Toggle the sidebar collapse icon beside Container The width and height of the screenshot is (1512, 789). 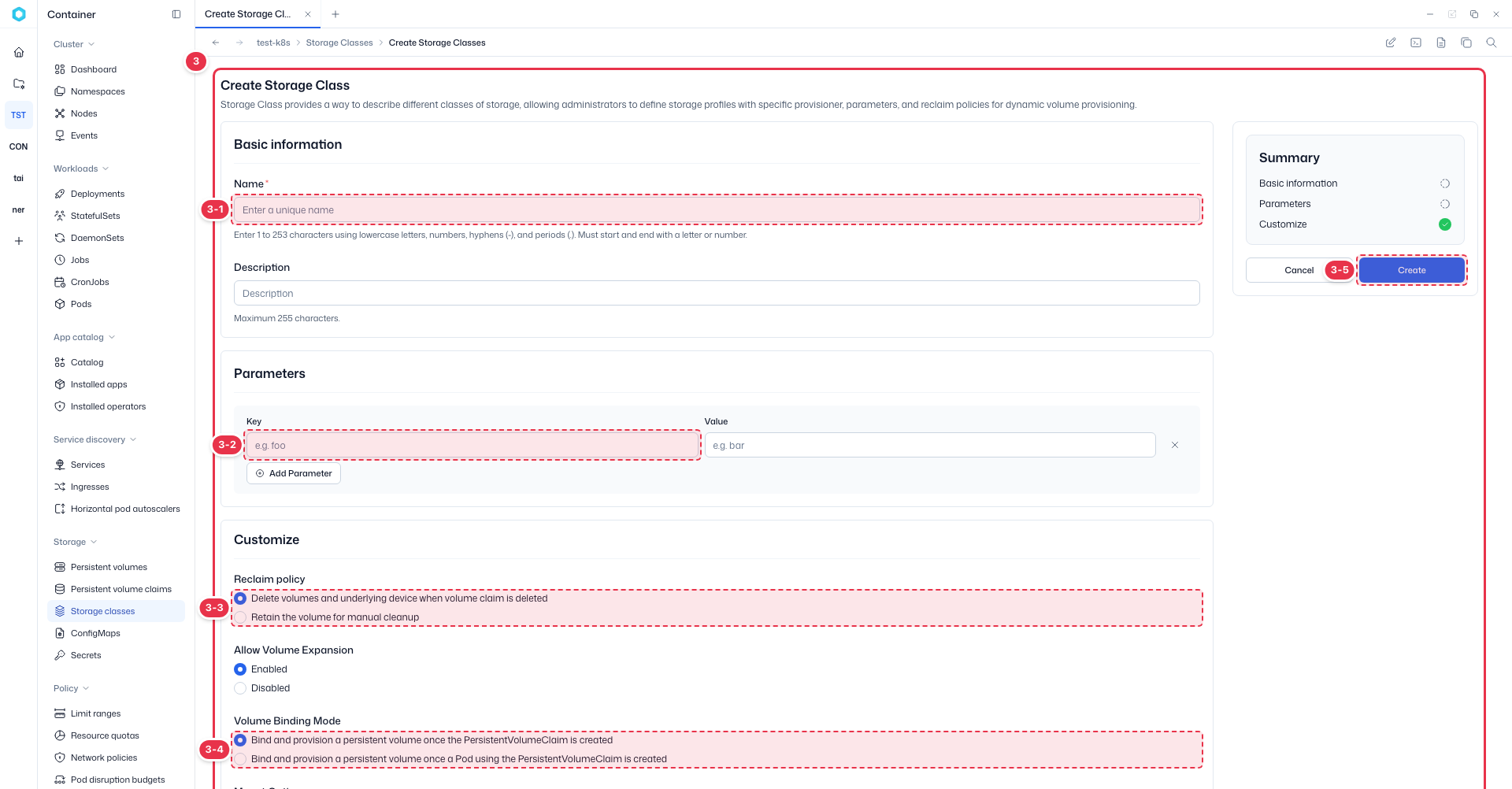(176, 14)
